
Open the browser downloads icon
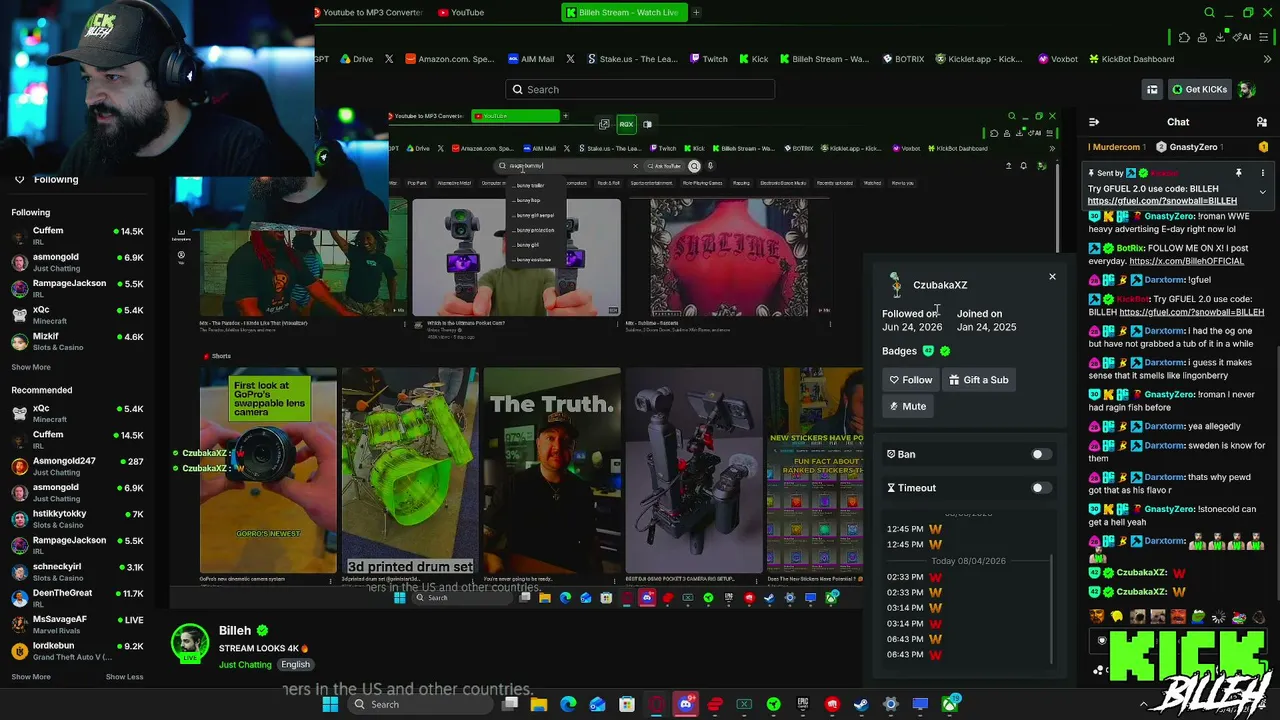[1220, 37]
